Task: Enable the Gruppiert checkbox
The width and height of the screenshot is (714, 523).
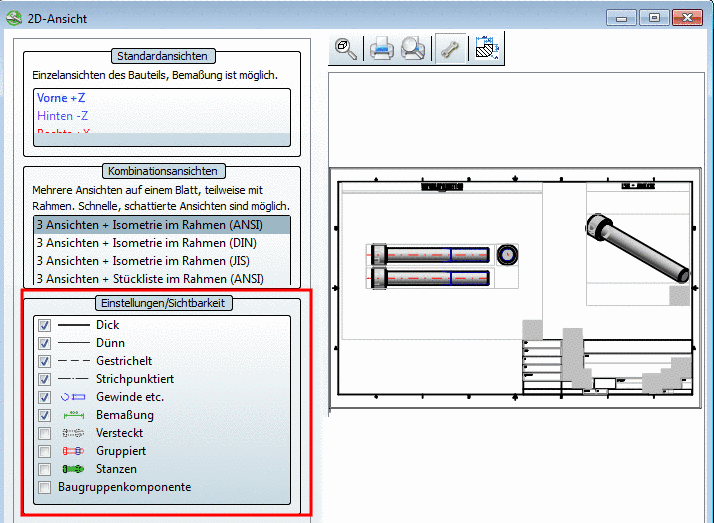Action: (44, 451)
